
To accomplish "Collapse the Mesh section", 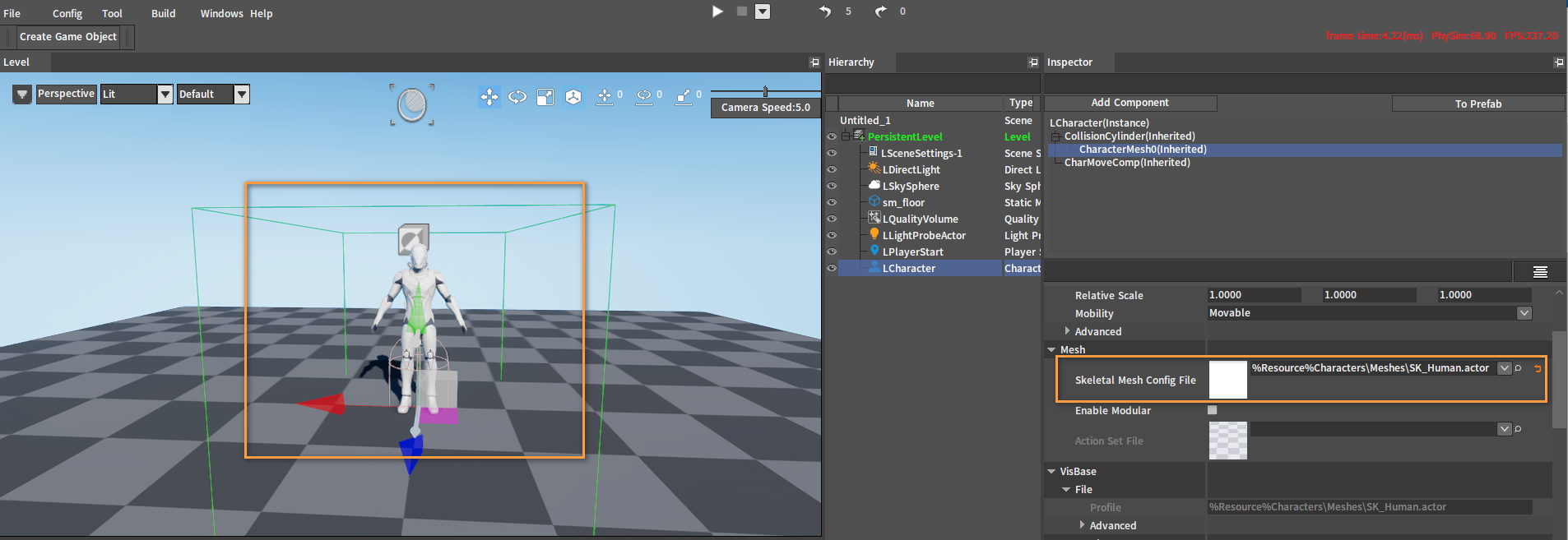I will click(1051, 350).
